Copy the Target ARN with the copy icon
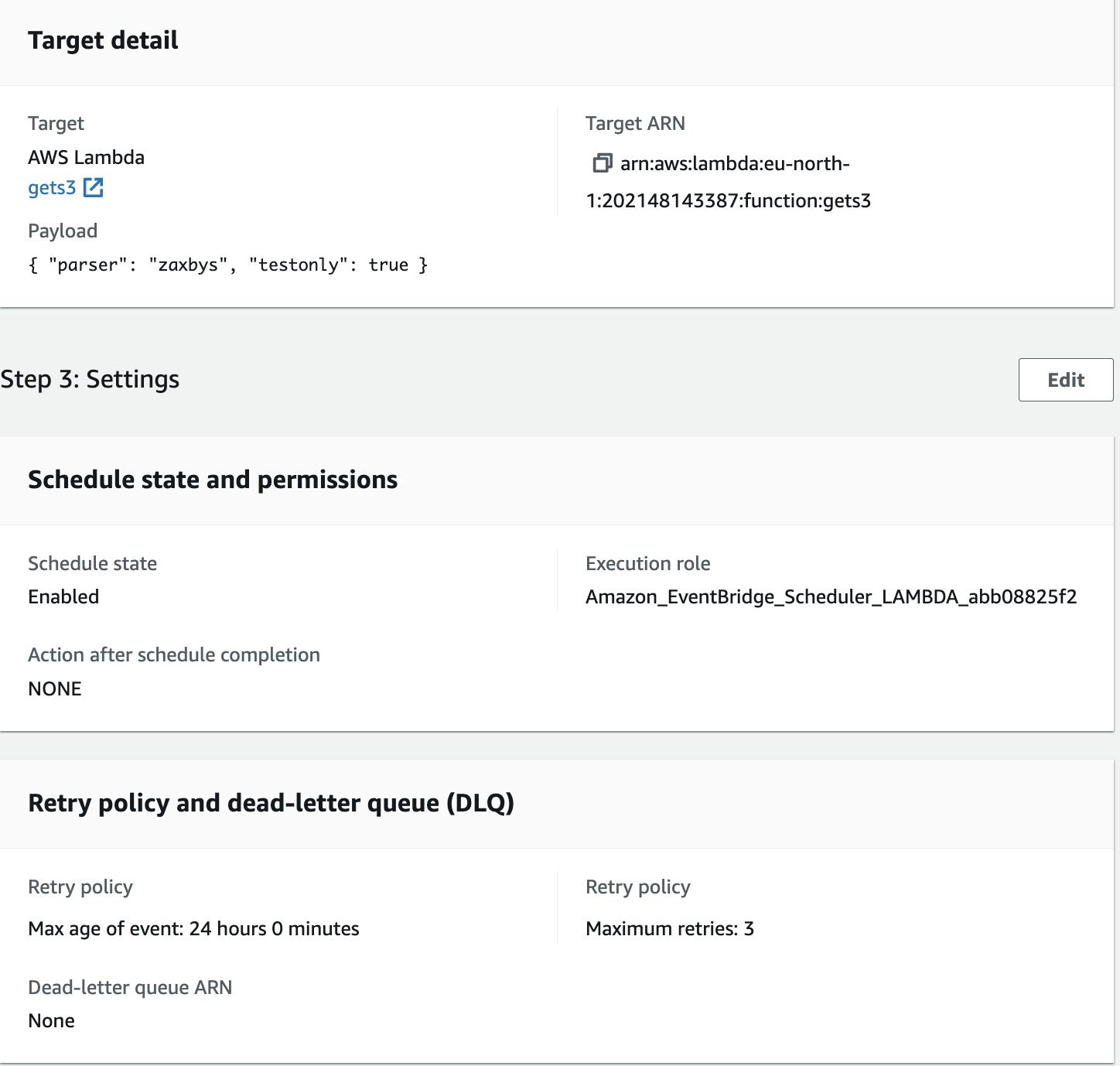The width and height of the screenshot is (1120, 1066). point(602,163)
